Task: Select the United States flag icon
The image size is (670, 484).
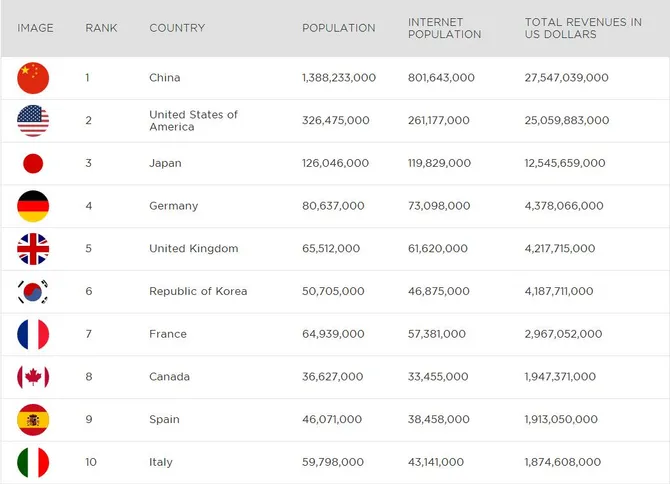Action: [x=33, y=120]
